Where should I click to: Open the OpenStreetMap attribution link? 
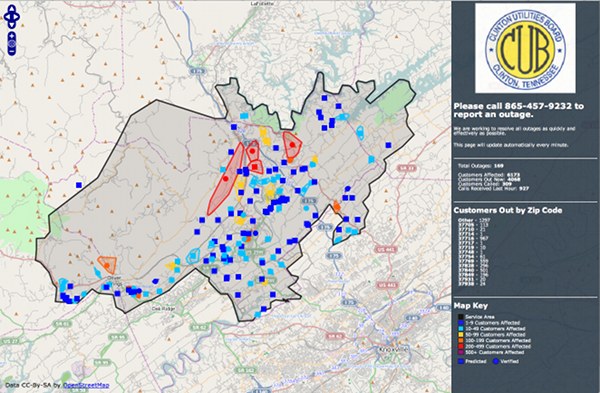pyautogui.click(x=86, y=385)
